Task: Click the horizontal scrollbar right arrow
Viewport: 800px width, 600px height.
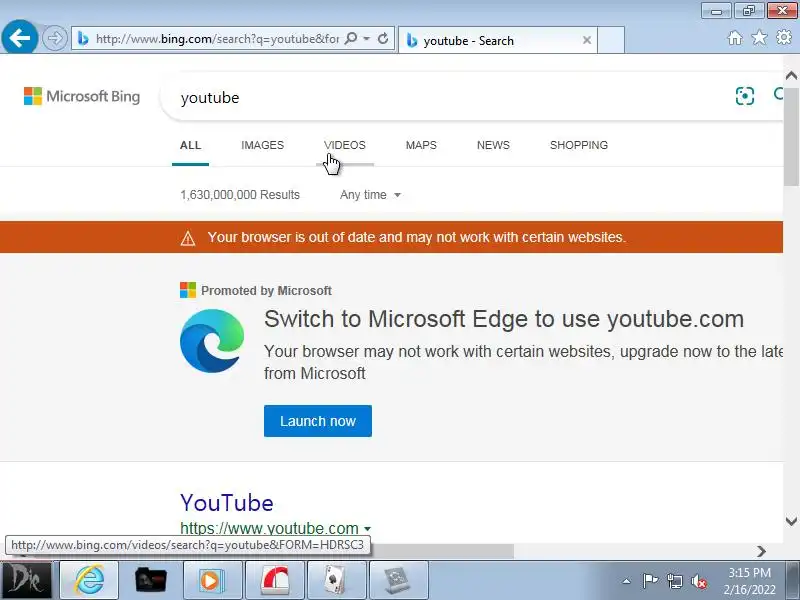Action: [x=761, y=551]
